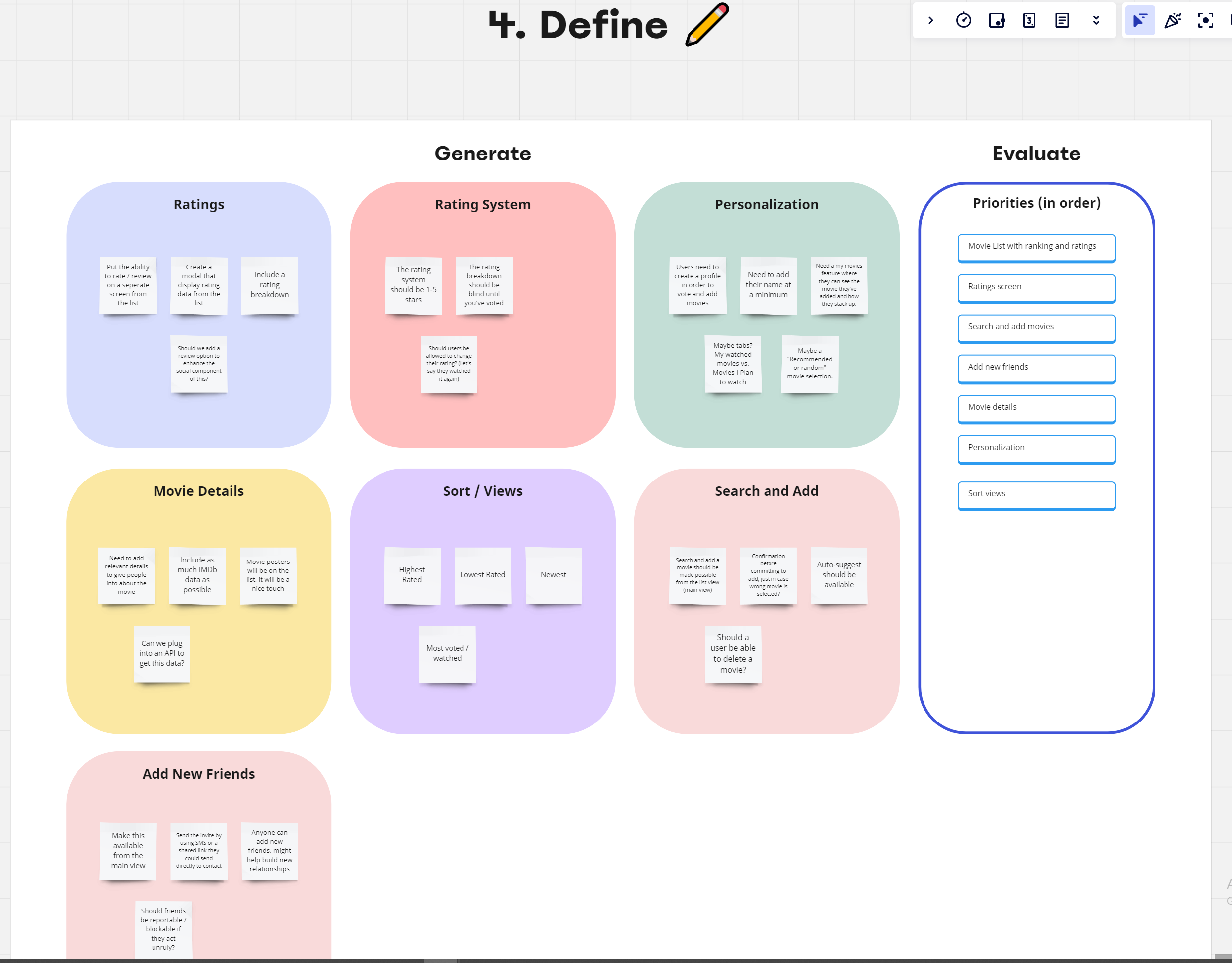Open the voting tool icon

click(996, 21)
